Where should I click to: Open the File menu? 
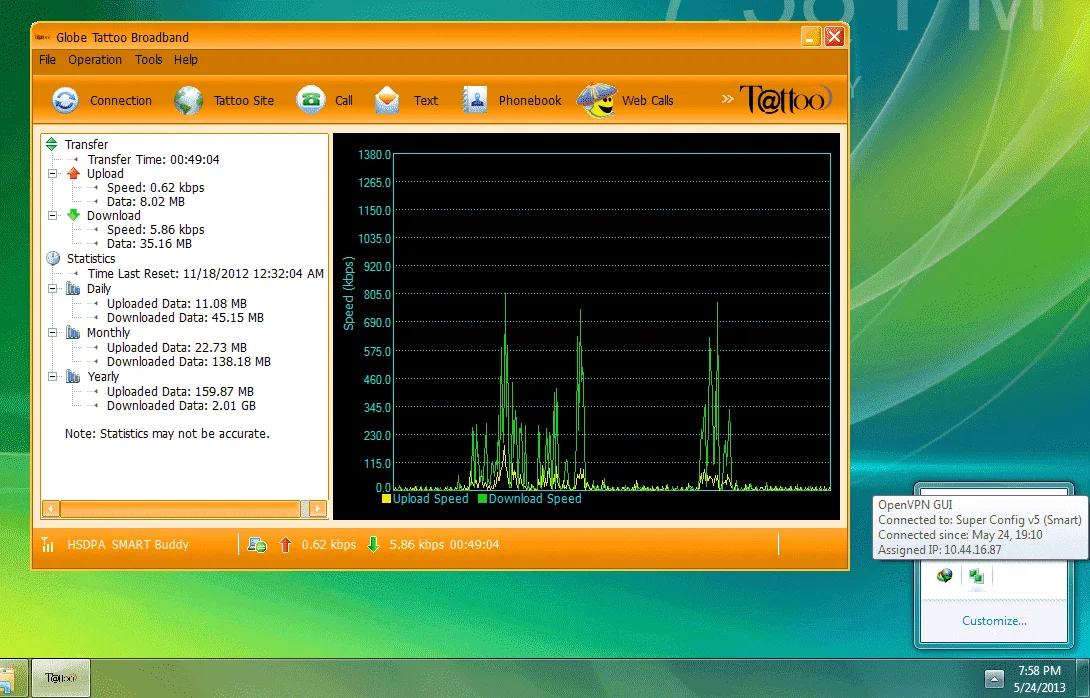click(x=47, y=60)
